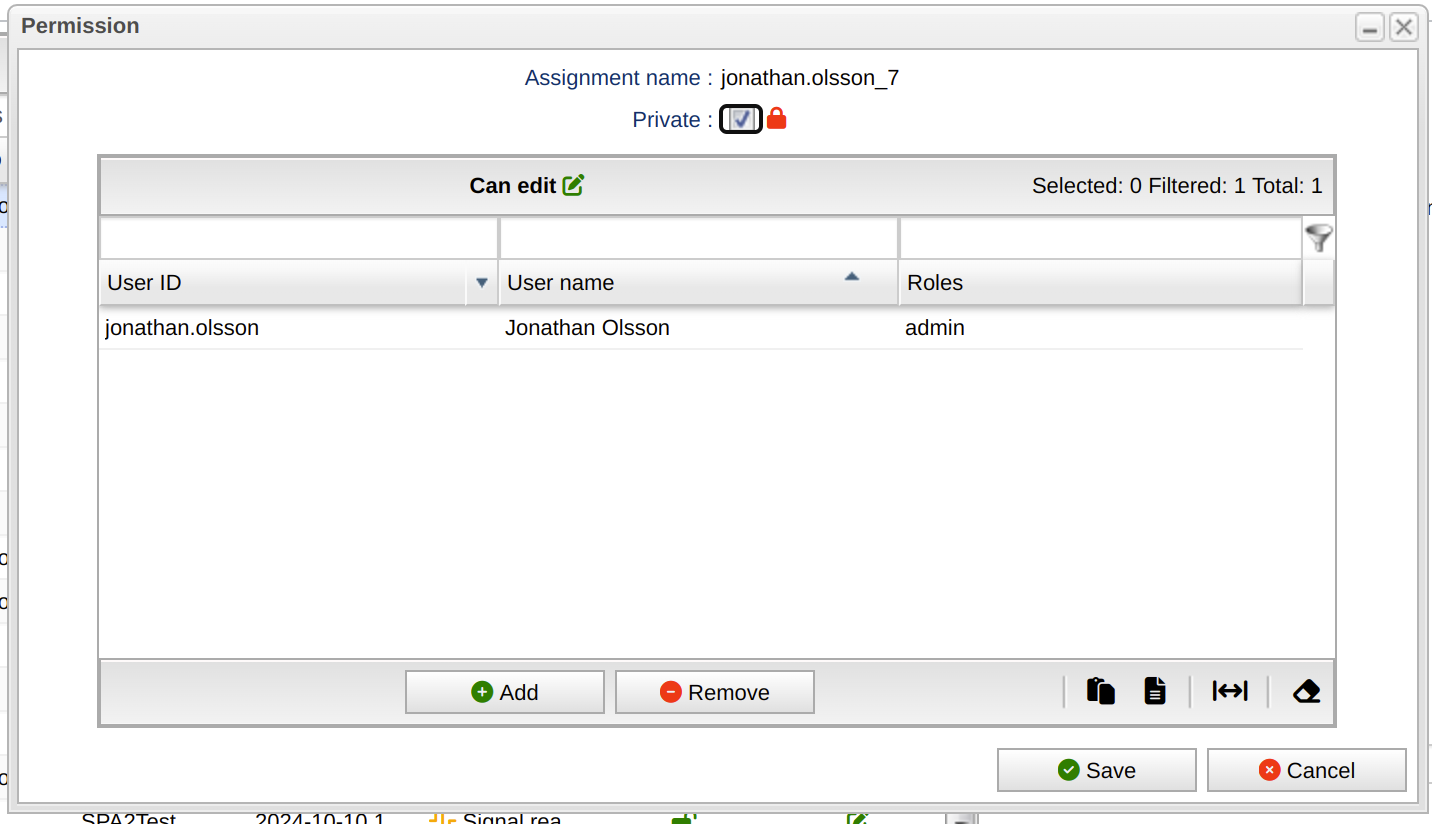The width and height of the screenshot is (1432, 824).
Task: Click the eraser clear icon
Action: click(1306, 691)
